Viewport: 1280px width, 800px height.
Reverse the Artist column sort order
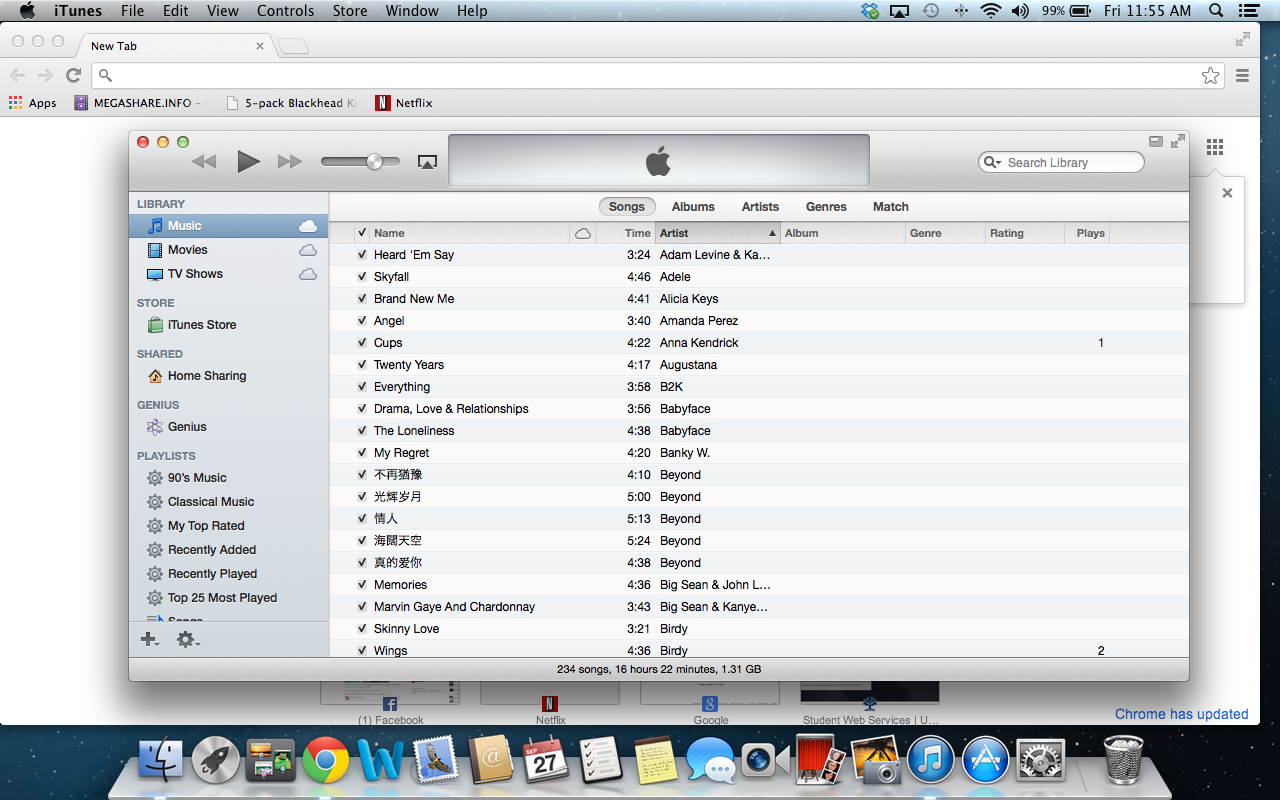point(717,233)
